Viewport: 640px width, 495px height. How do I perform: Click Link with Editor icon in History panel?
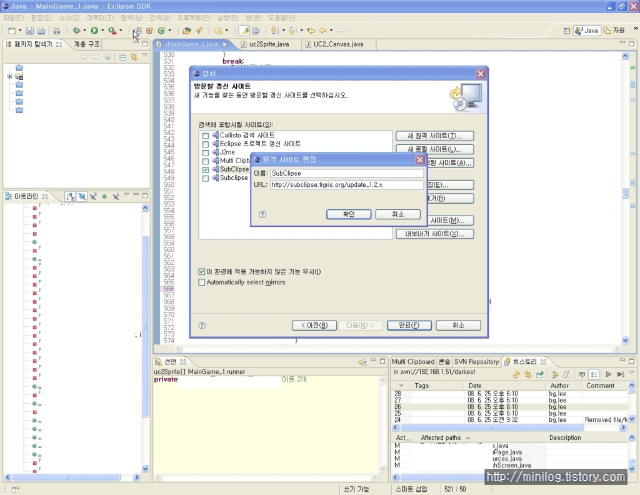(528, 375)
